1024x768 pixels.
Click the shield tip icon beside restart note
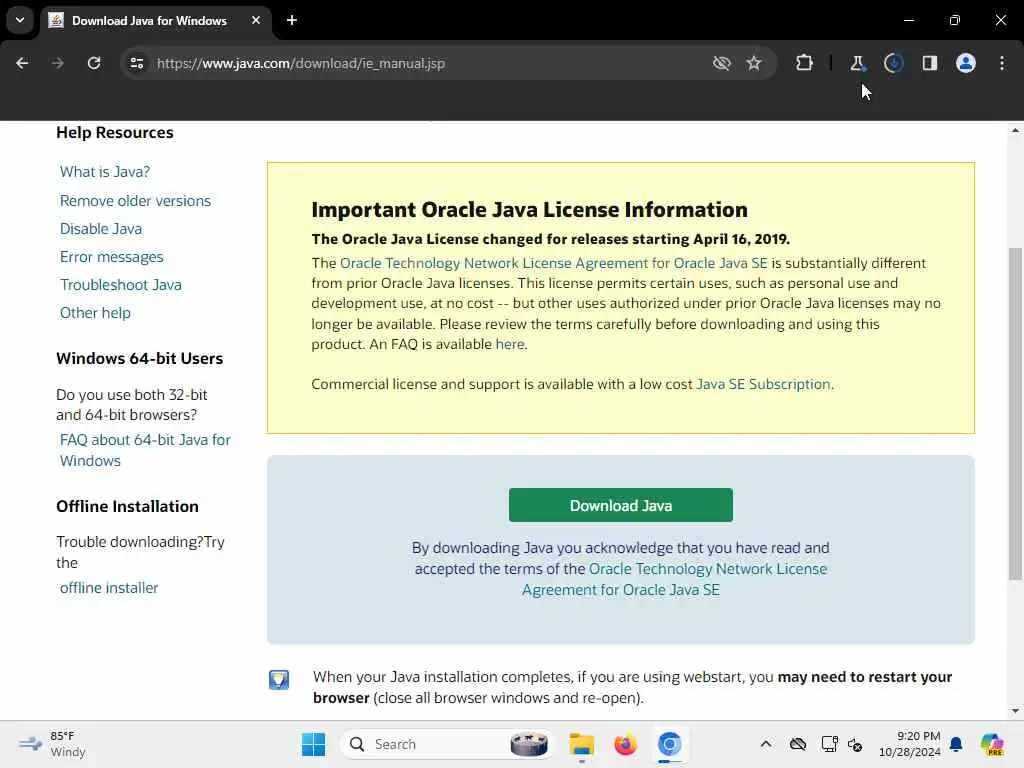tap(279, 680)
